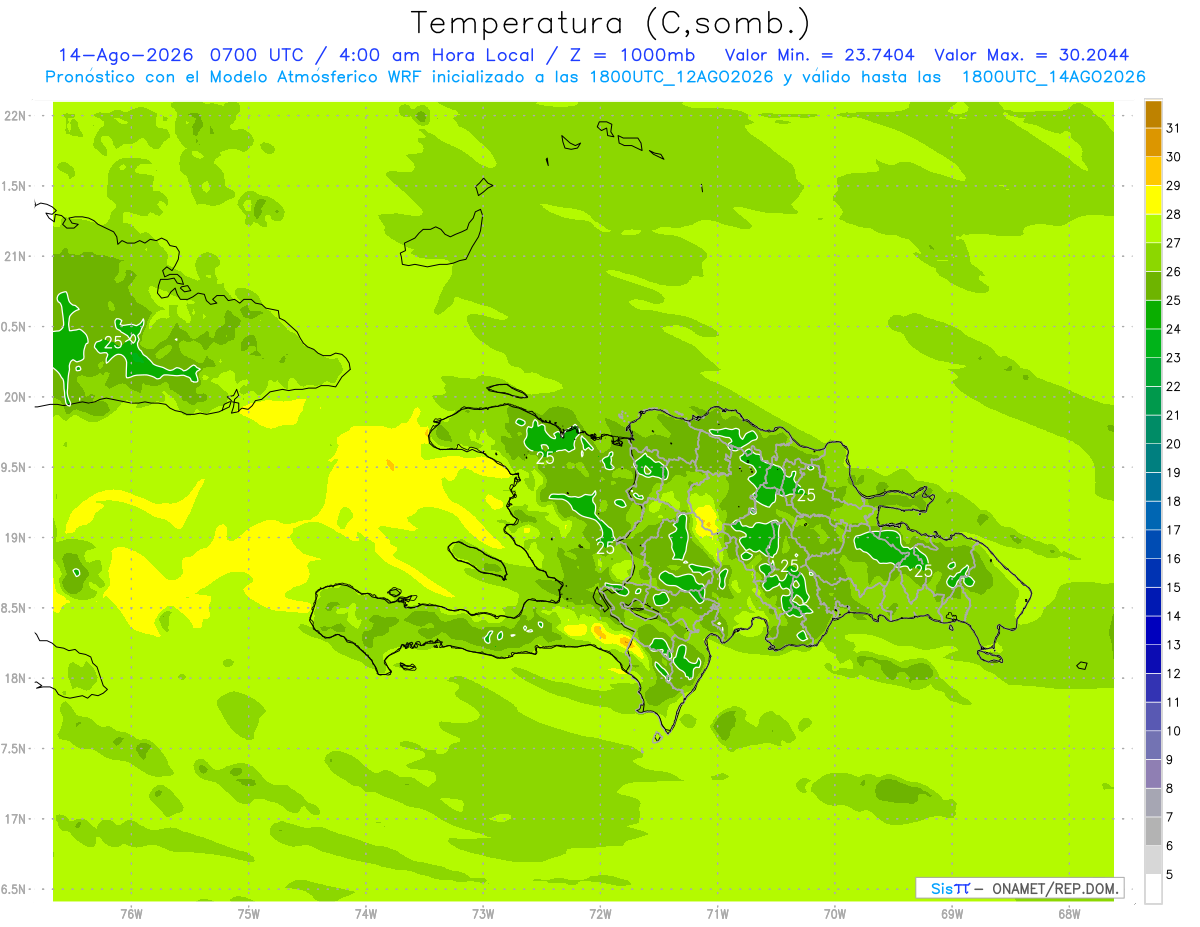
Task: Click the ONAMET/REP.DOM. credit label
Action: [x=1053, y=888]
